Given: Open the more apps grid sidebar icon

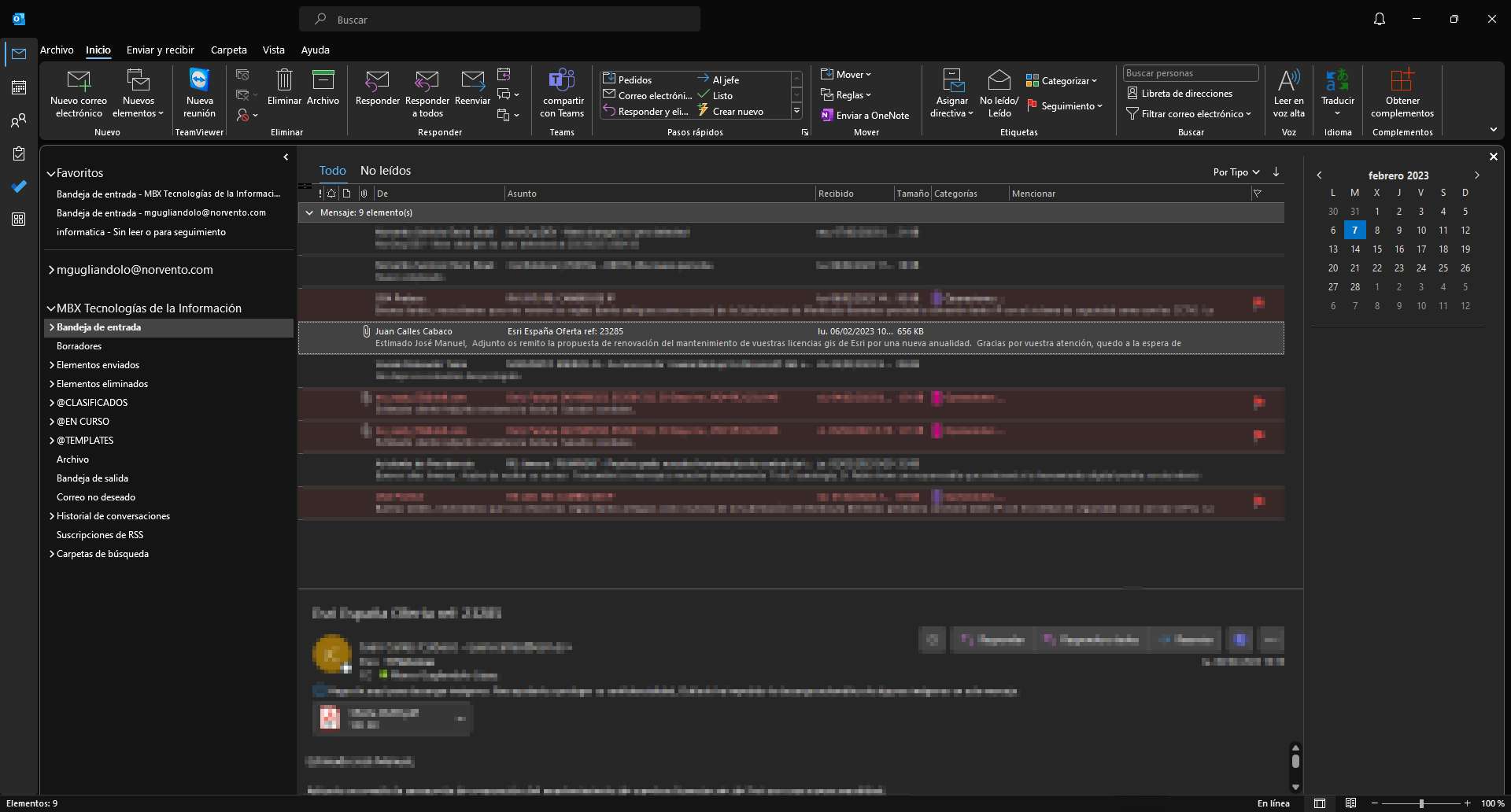Looking at the screenshot, I should tap(19, 220).
